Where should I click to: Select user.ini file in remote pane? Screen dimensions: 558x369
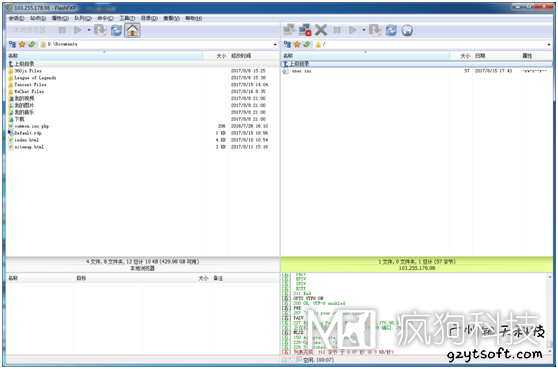(301, 71)
